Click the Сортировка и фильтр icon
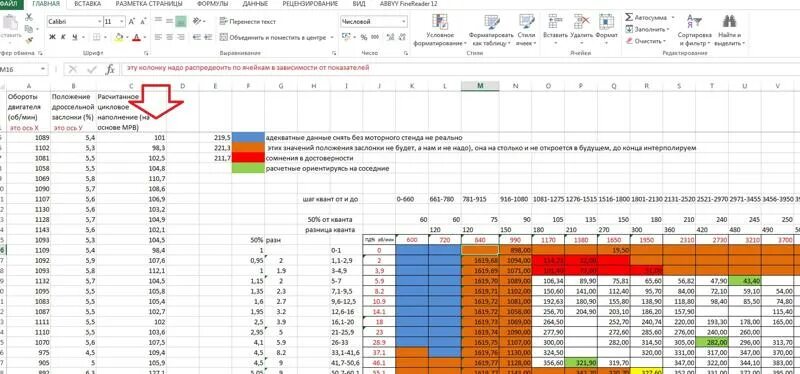 point(694,21)
